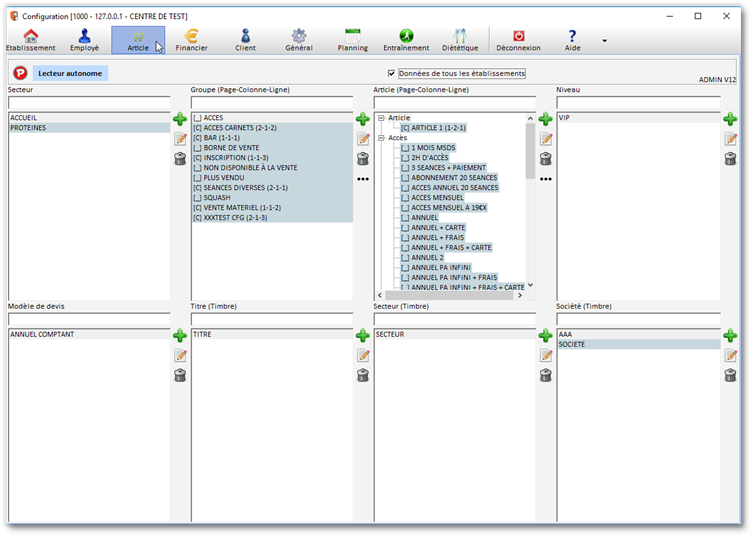Open the Employé configuration section
The image size is (755, 538).
pyautogui.click(x=84, y=40)
